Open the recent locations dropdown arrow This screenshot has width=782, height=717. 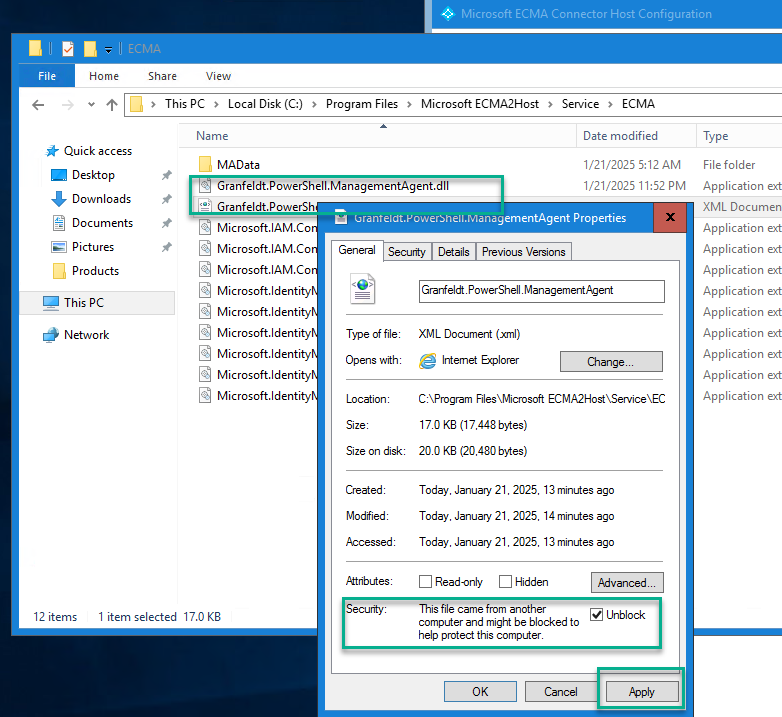89,104
